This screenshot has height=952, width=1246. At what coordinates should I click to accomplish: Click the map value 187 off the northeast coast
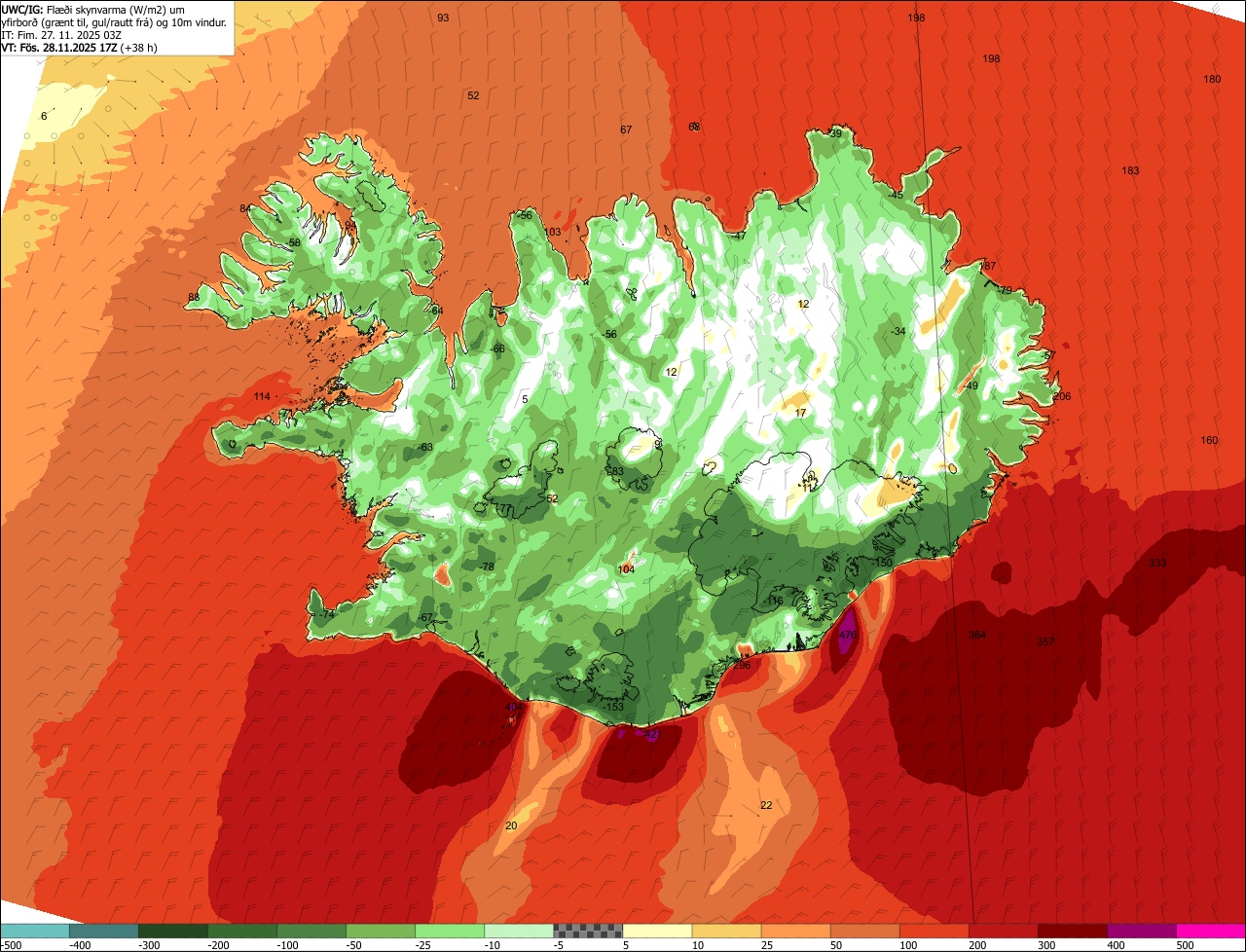click(x=988, y=267)
